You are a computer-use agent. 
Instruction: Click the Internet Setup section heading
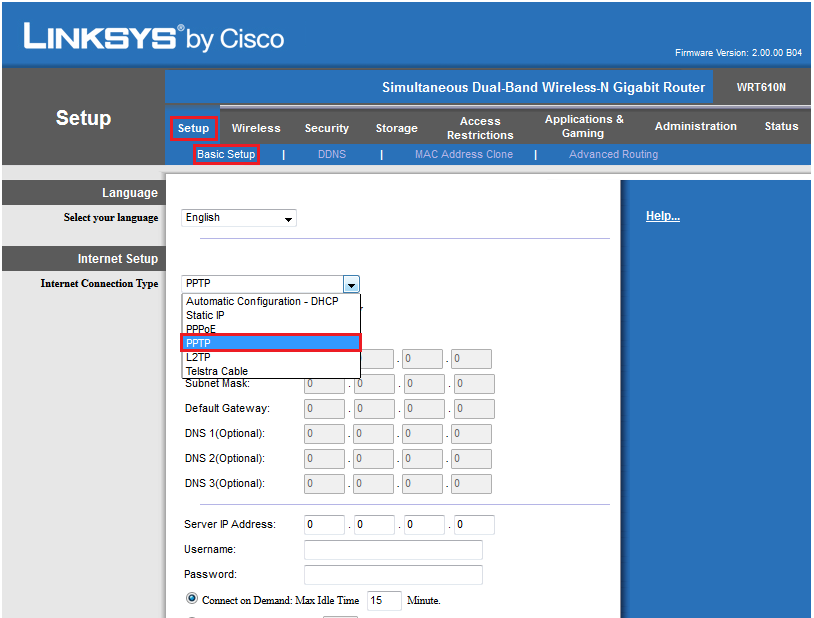[x=118, y=259]
